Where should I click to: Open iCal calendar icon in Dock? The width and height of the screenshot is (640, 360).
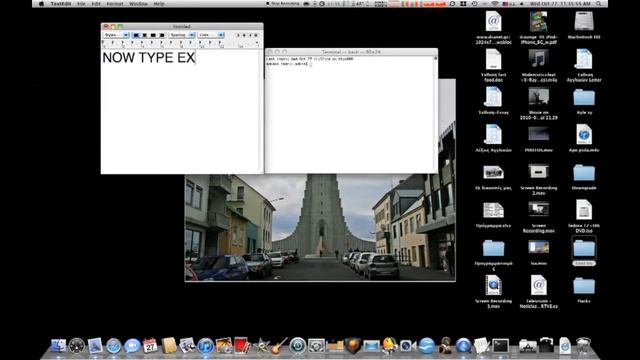pyautogui.click(x=150, y=346)
